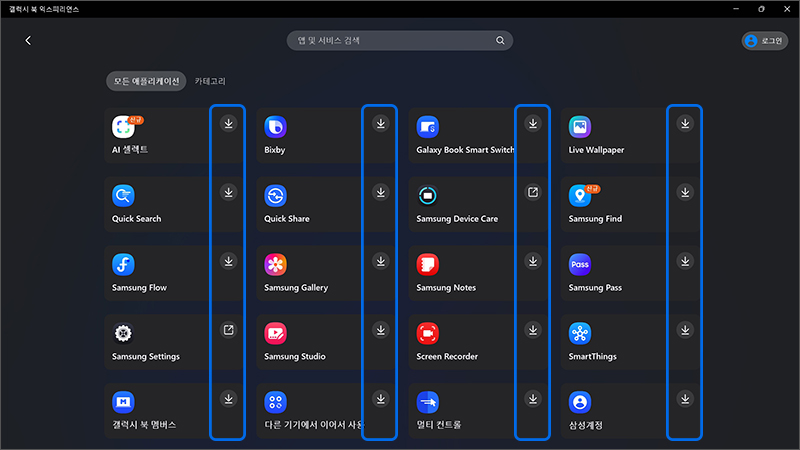Viewport: 800px width, 450px height.
Task: Click the Screen Recorder download icon
Action: coord(533,329)
